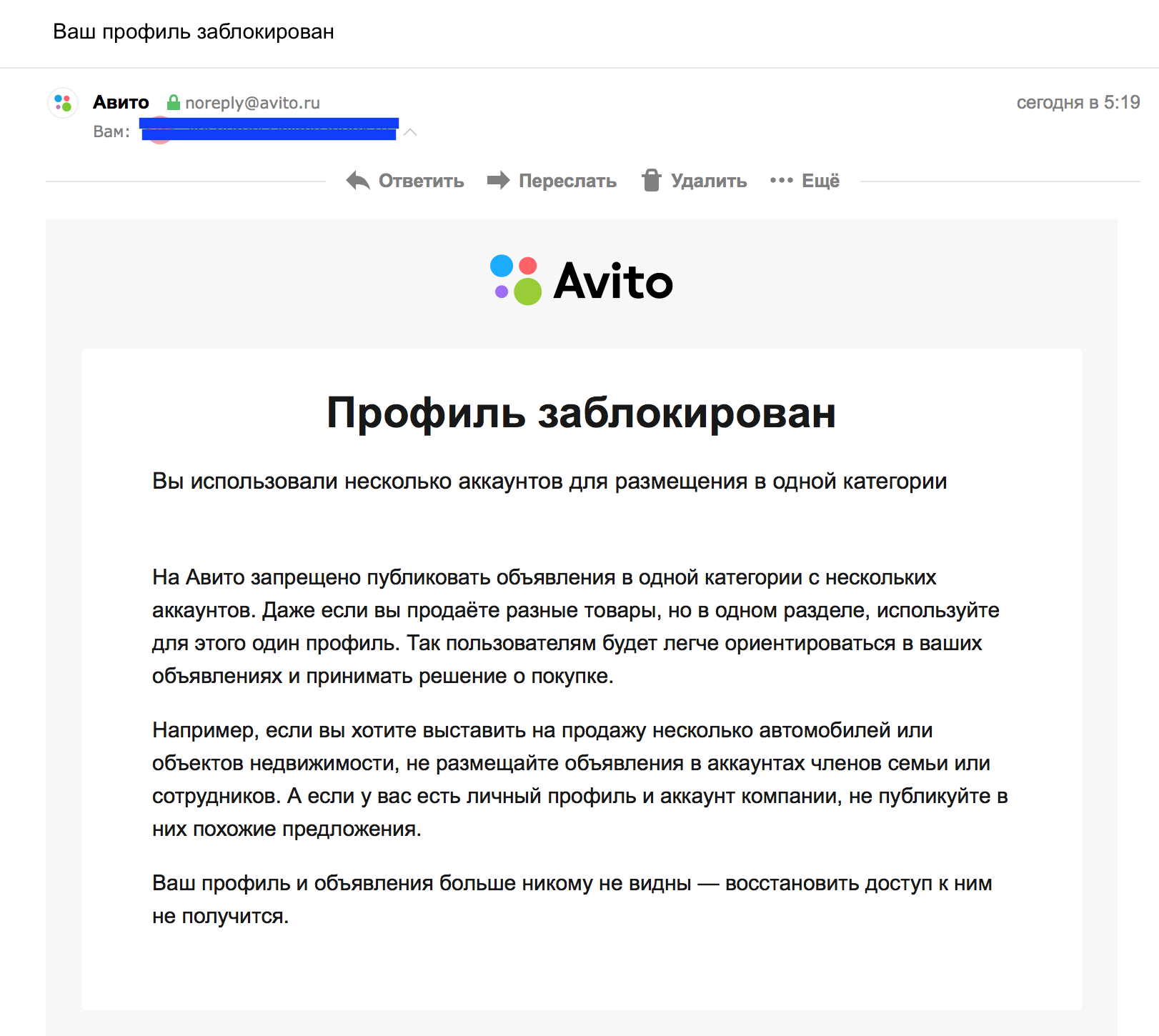The width and height of the screenshot is (1159, 1036).
Task: Click the Avito logo in email body
Action: pos(582,281)
